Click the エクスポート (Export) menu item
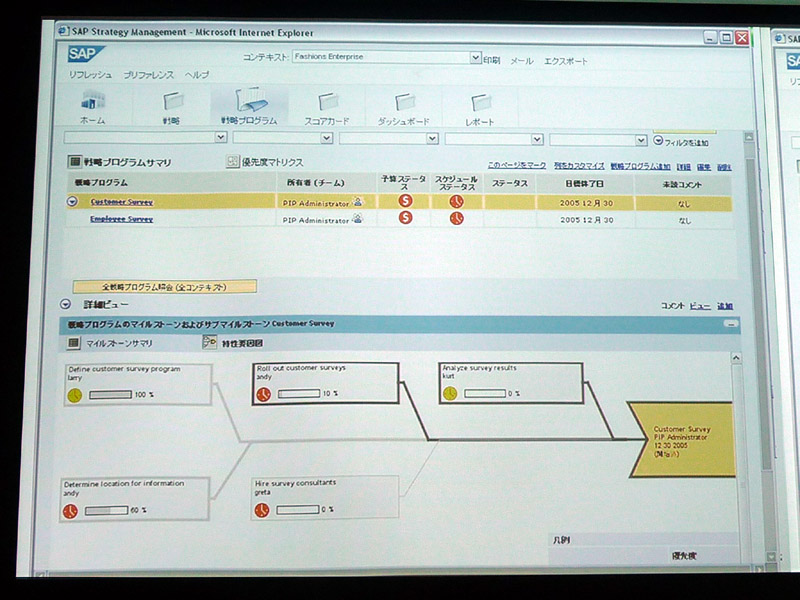This screenshot has width=800, height=600. click(566, 61)
